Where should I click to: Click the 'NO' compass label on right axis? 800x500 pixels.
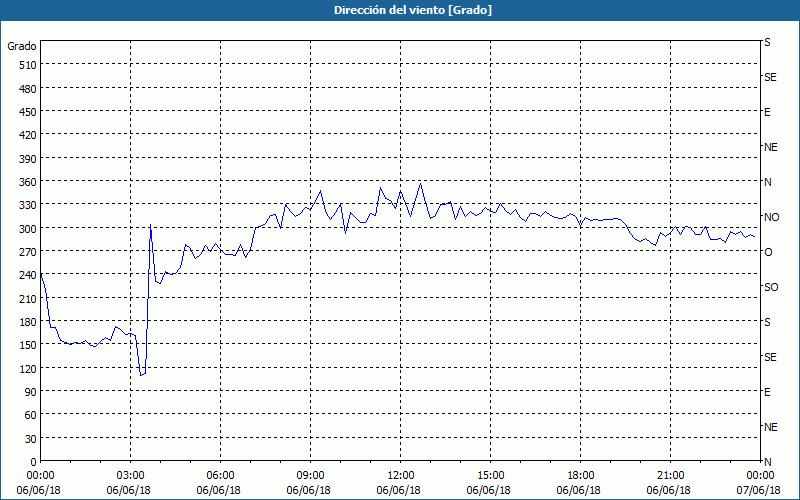pos(771,217)
